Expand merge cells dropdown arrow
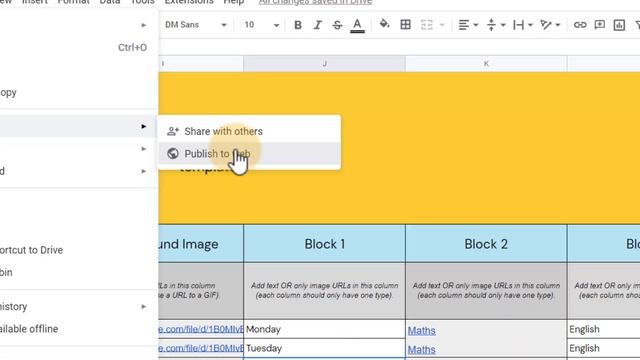Screen dimensions: 640x360 tap(442, 25)
